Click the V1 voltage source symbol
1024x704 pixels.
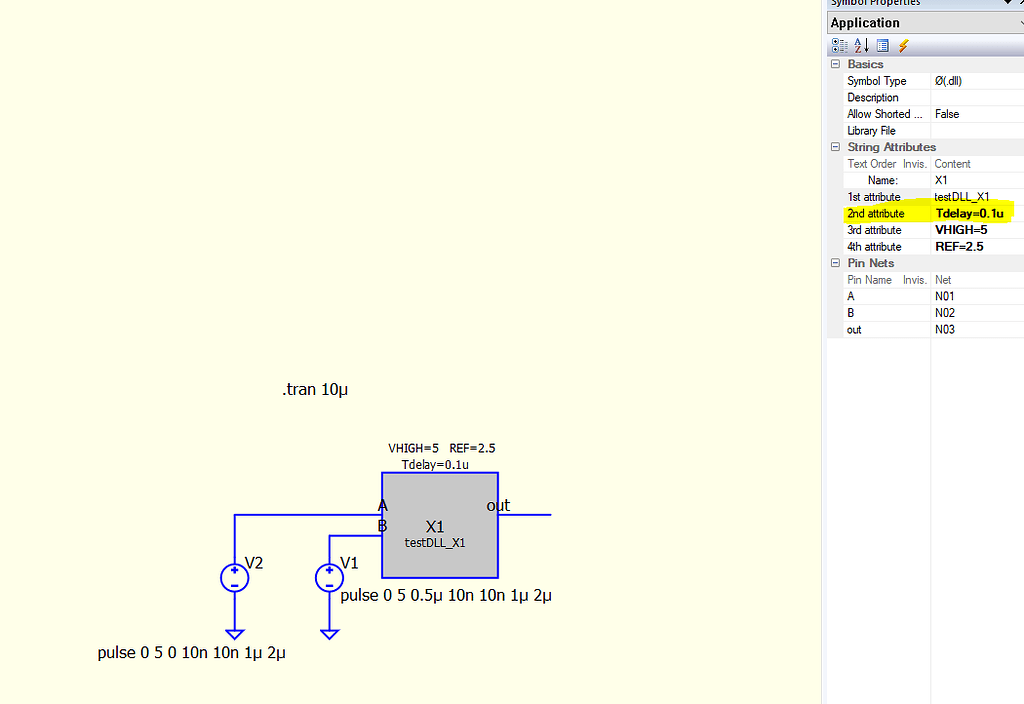click(x=329, y=577)
